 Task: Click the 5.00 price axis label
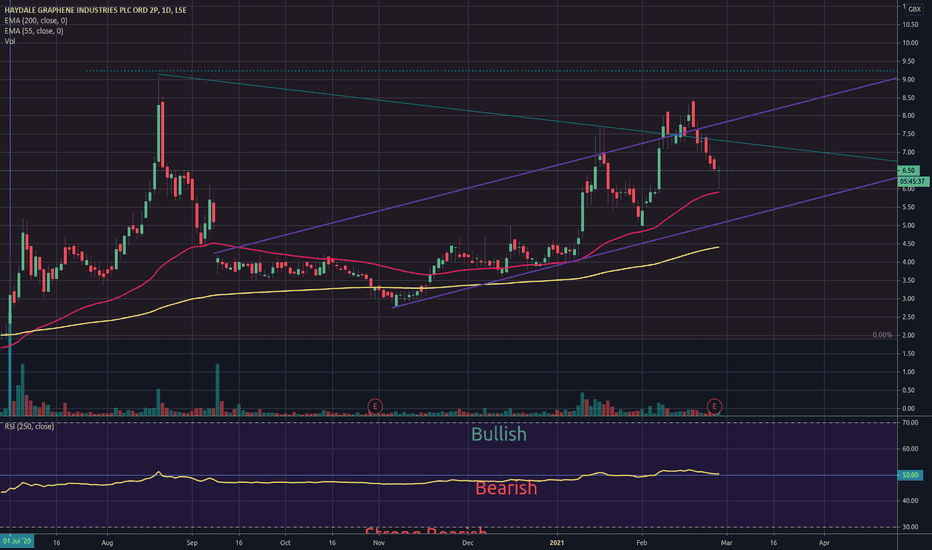coord(908,225)
